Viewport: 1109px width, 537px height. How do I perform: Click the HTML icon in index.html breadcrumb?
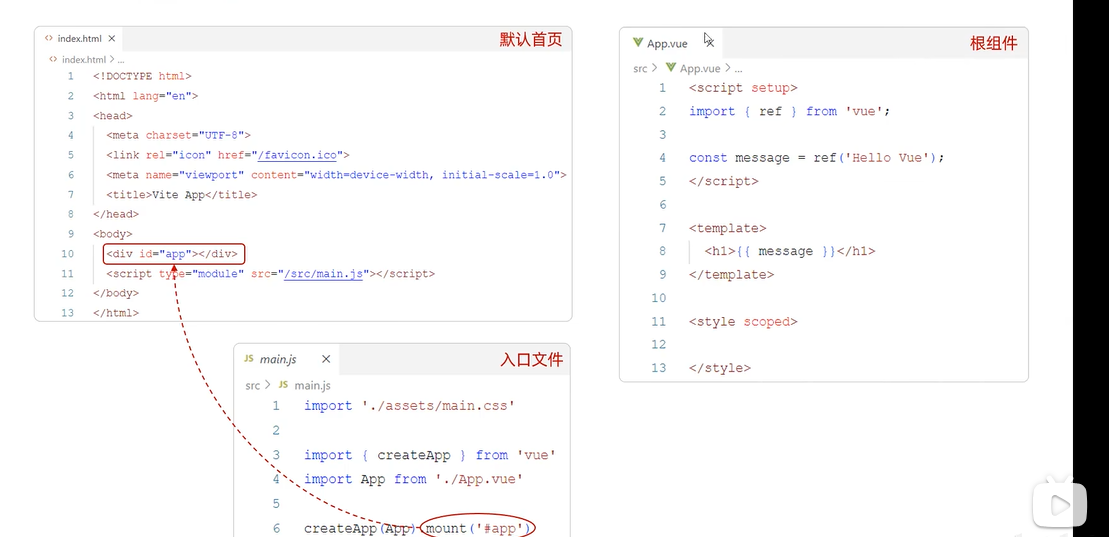coord(53,59)
